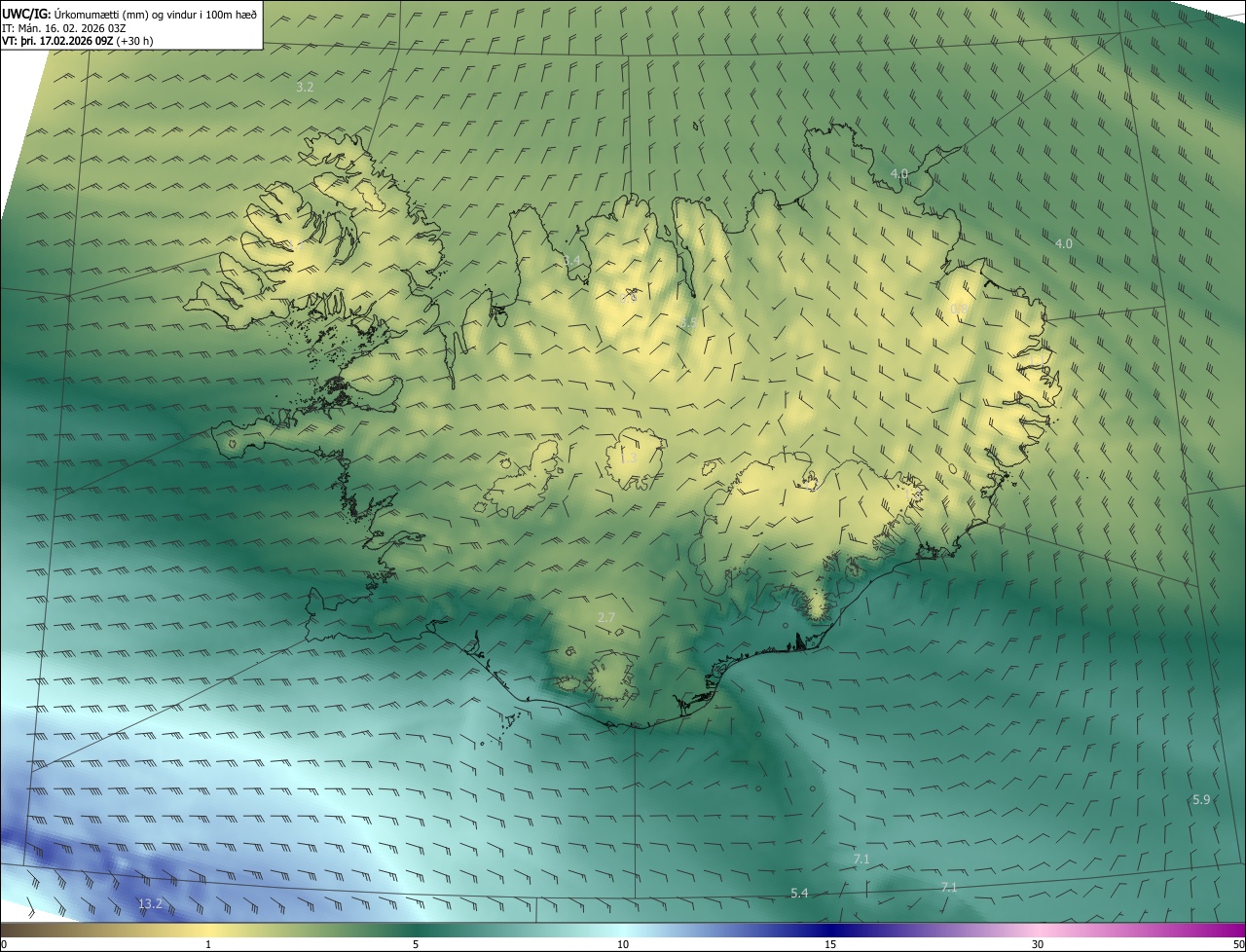Click the 1 tick label on color scale
The height and width of the screenshot is (952, 1246).
pyautogui.click(x=208, y=944)
